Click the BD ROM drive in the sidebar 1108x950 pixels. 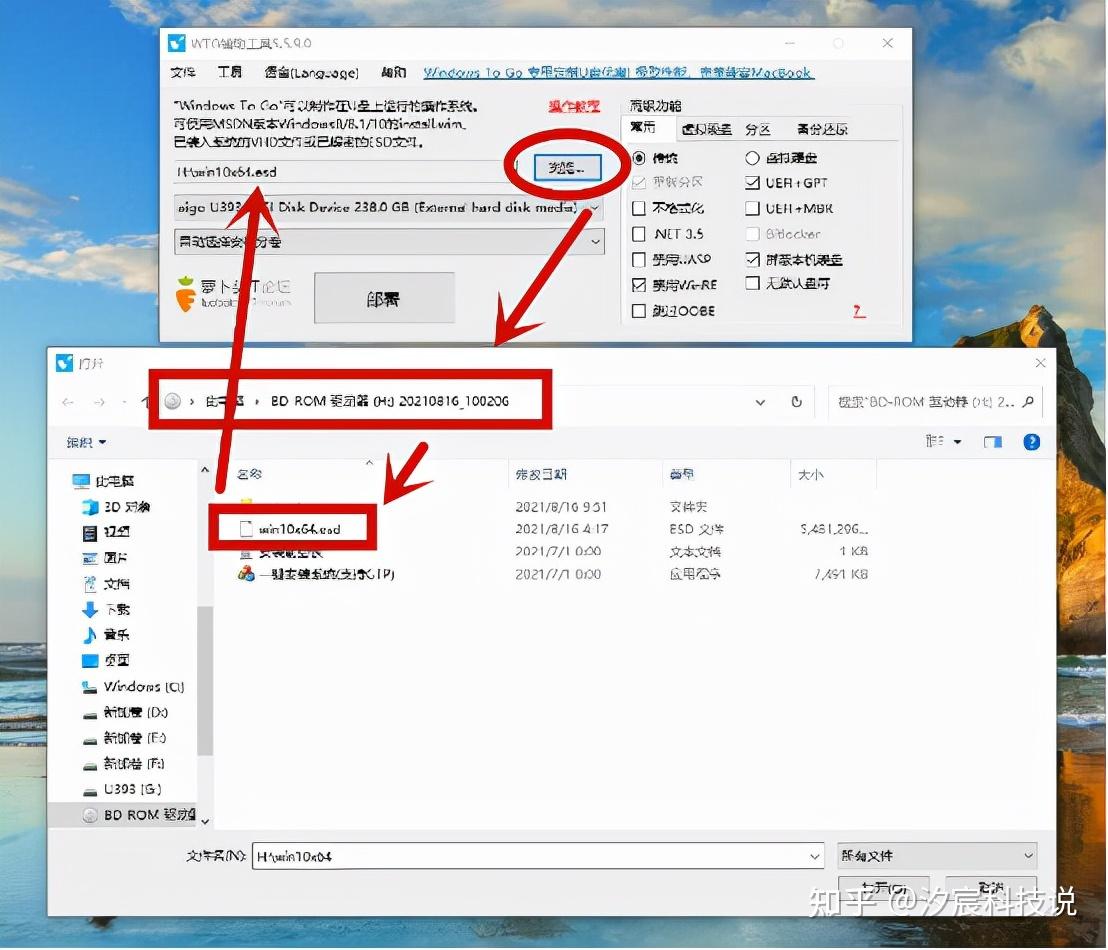click(x=142, y=814)
